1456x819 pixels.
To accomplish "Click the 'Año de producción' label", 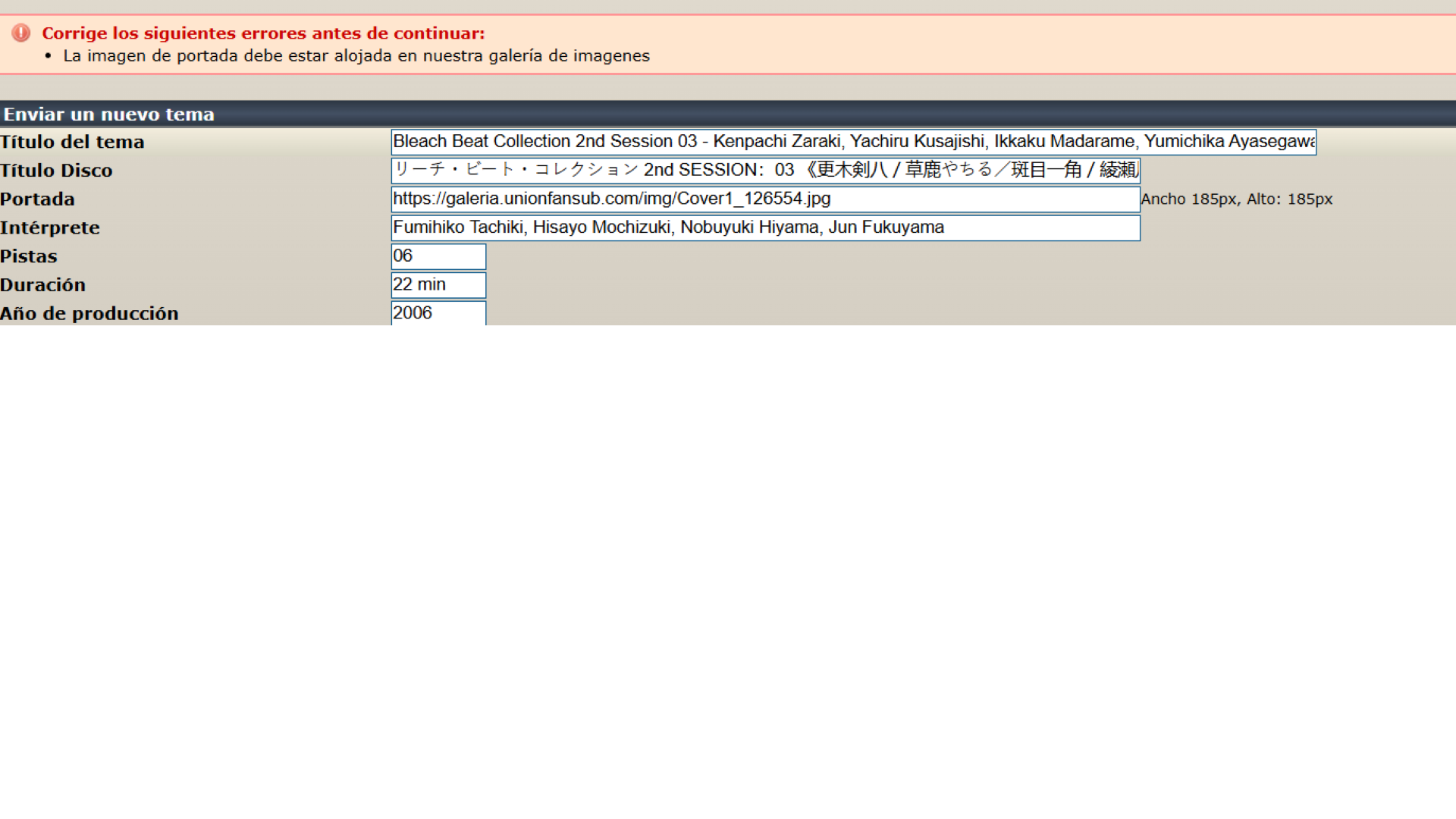I will tap(89, 313).
